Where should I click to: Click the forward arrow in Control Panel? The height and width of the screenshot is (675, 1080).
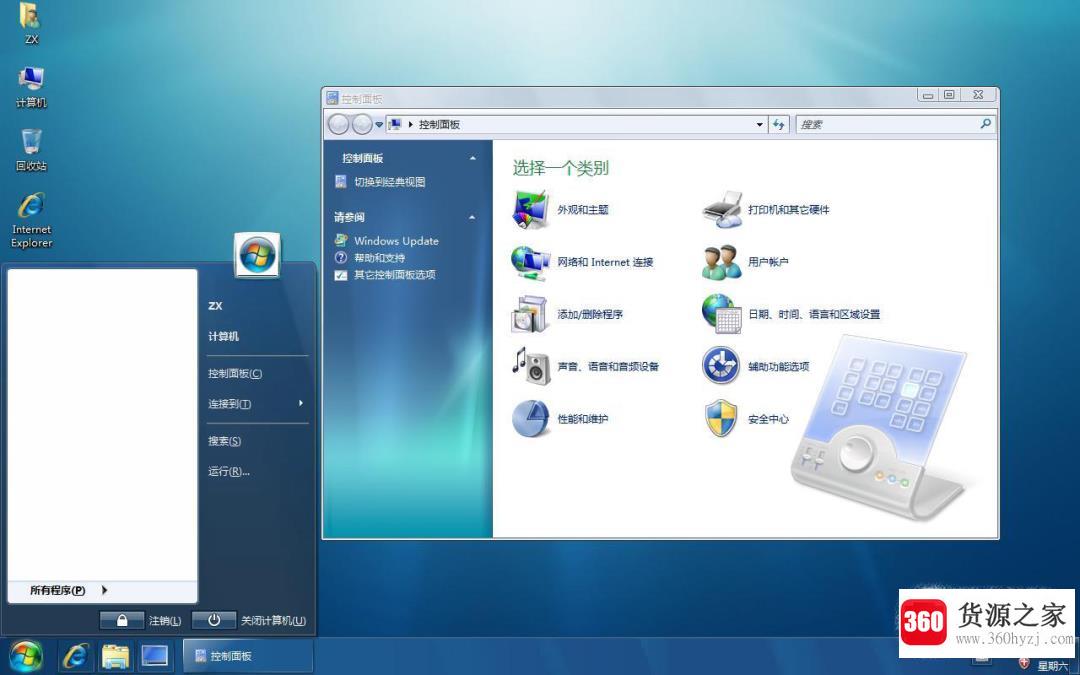[362, 125]
